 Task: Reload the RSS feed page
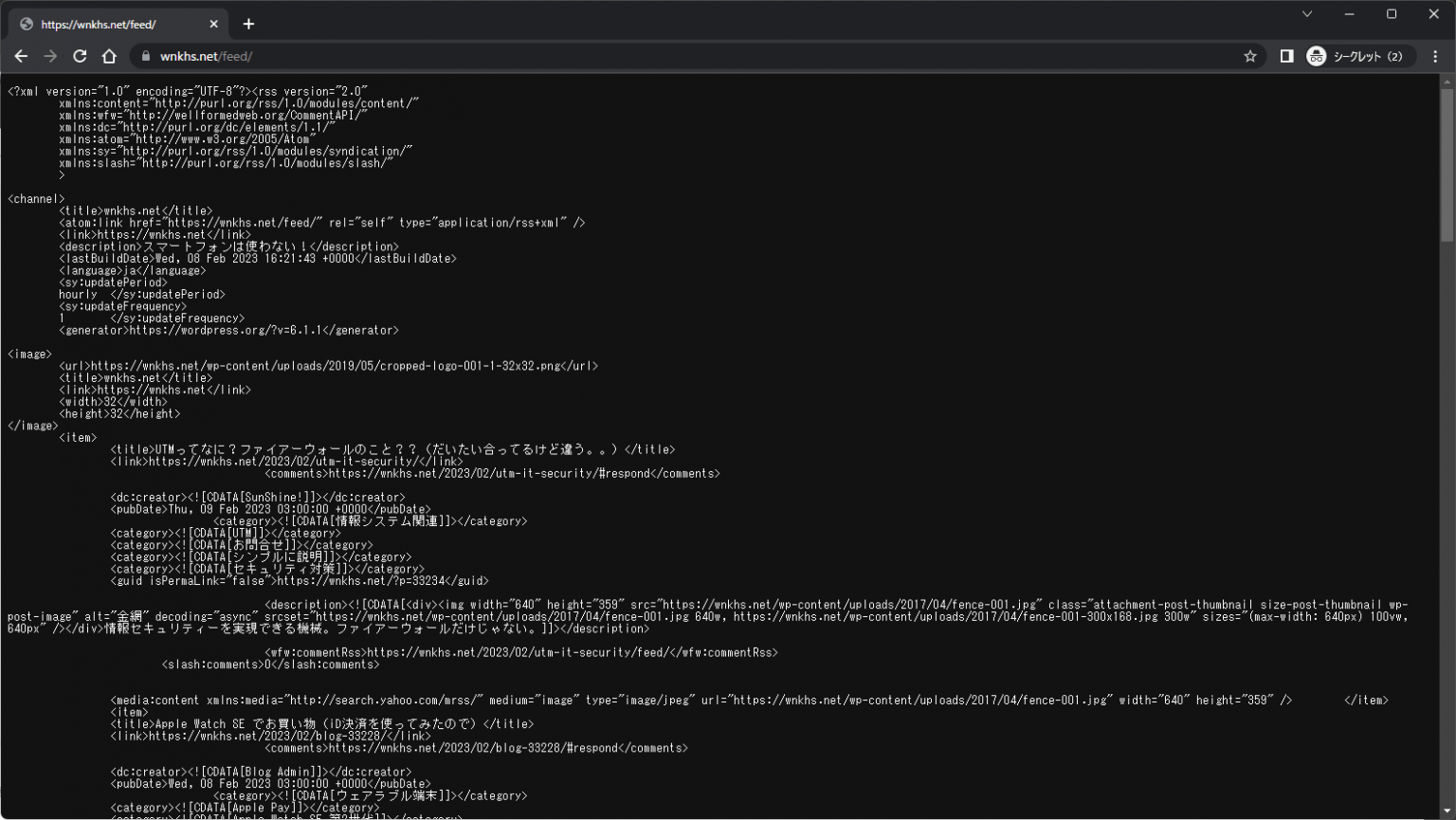[80, 56]
